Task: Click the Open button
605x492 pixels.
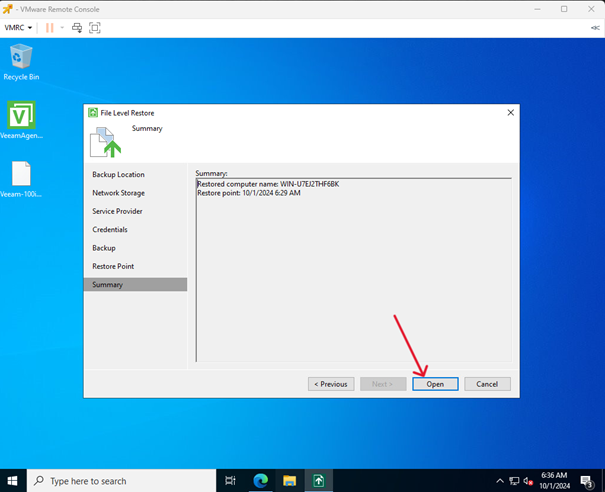Action: coord(435,384)
